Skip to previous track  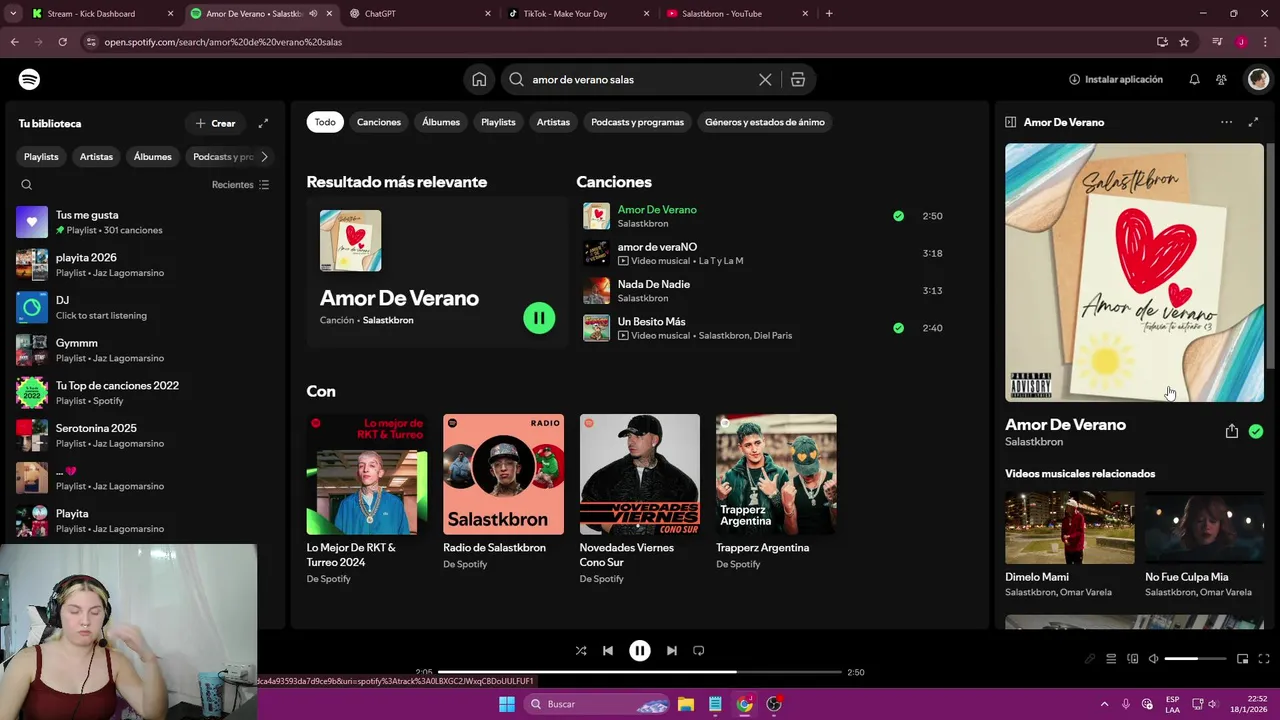point(608,650)
